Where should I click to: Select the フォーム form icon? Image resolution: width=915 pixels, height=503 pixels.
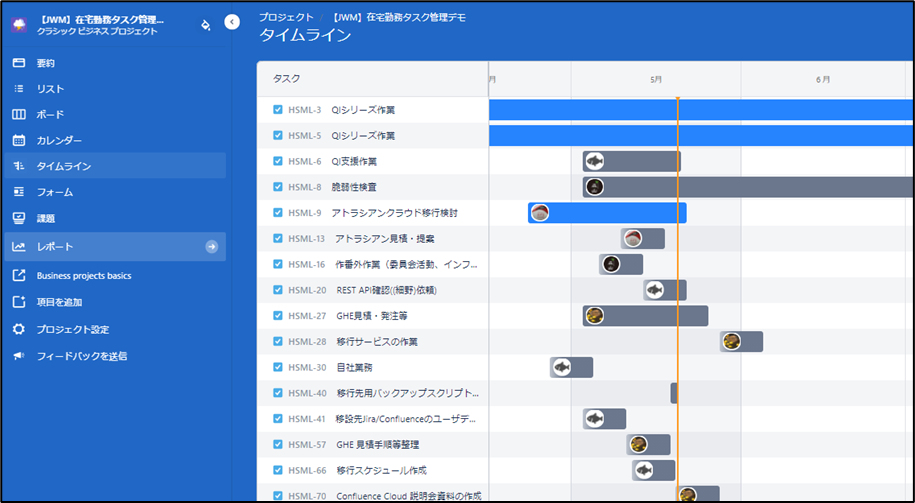18,192
